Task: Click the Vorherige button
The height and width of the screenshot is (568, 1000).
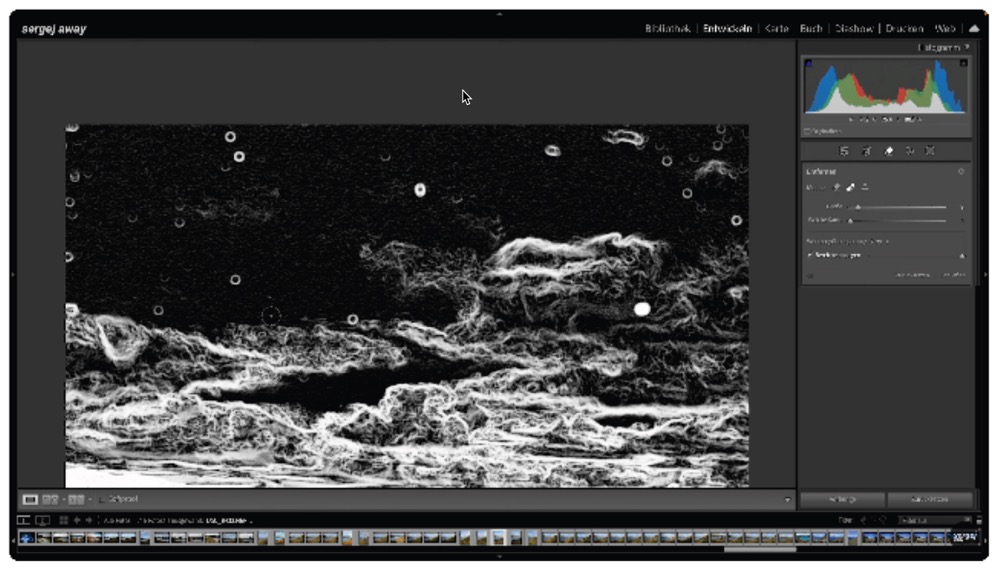Action: pos(842,499)
